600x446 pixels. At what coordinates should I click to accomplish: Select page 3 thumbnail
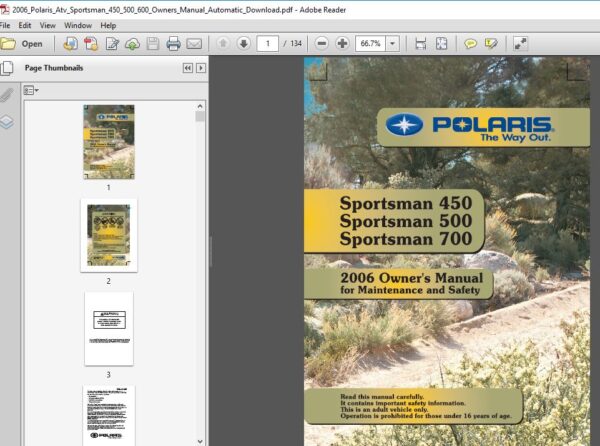point(109,329)
